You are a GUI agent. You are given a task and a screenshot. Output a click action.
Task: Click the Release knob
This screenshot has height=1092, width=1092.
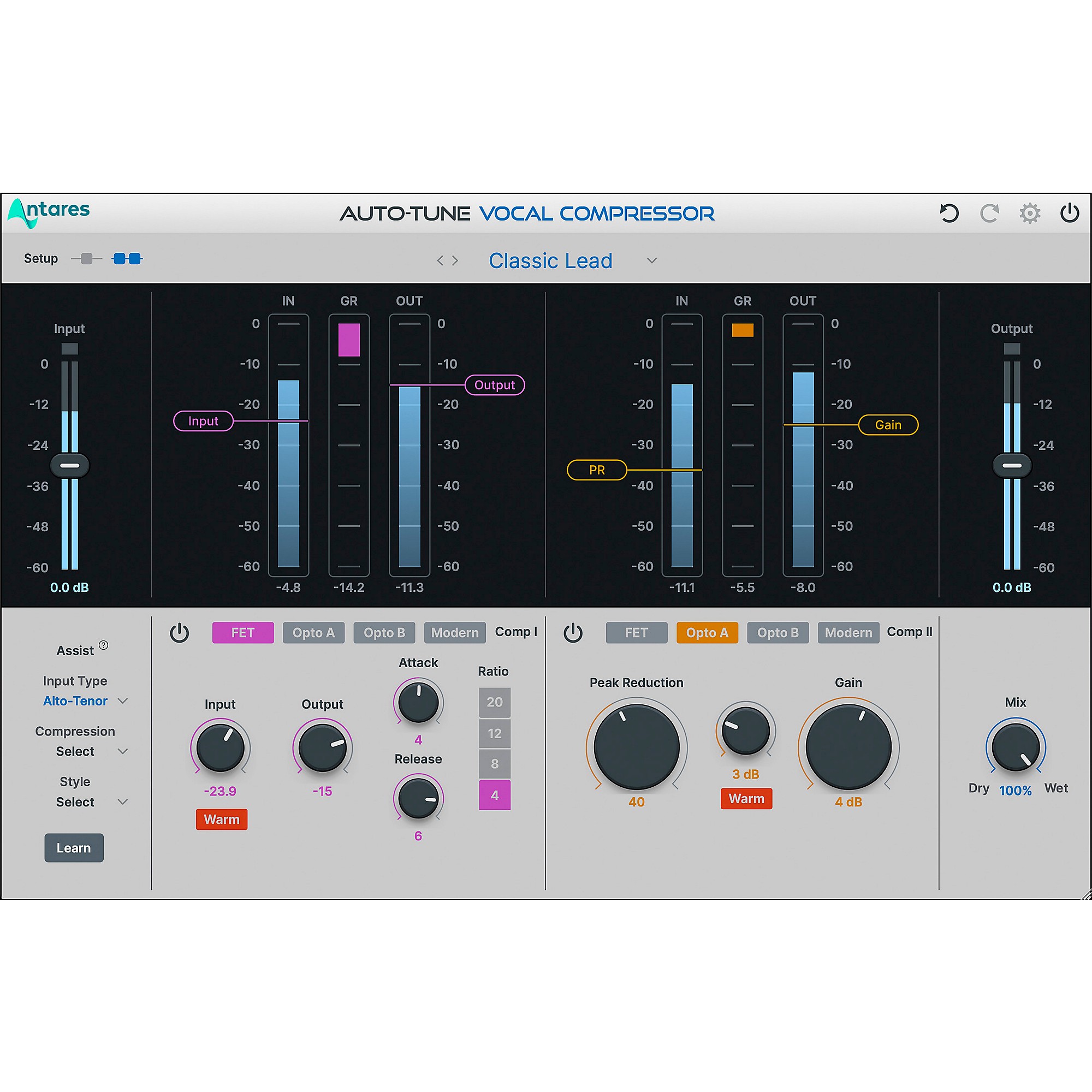[x=418, y=798]
